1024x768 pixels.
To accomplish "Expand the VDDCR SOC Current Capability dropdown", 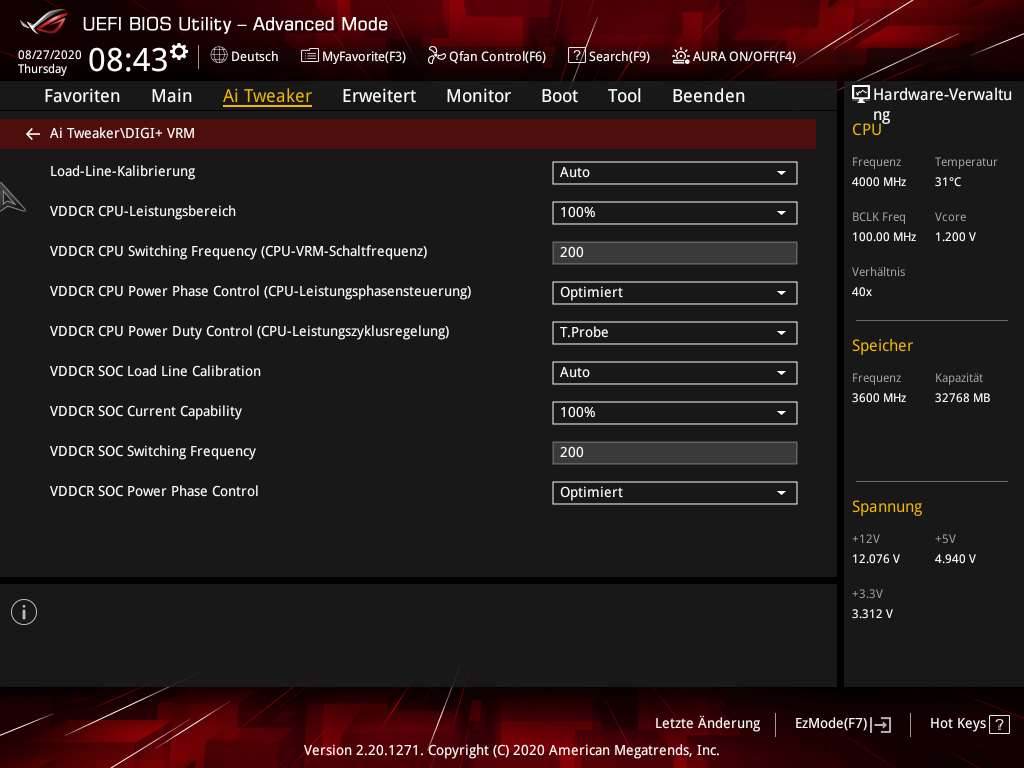I will click(x=675, y=413).
